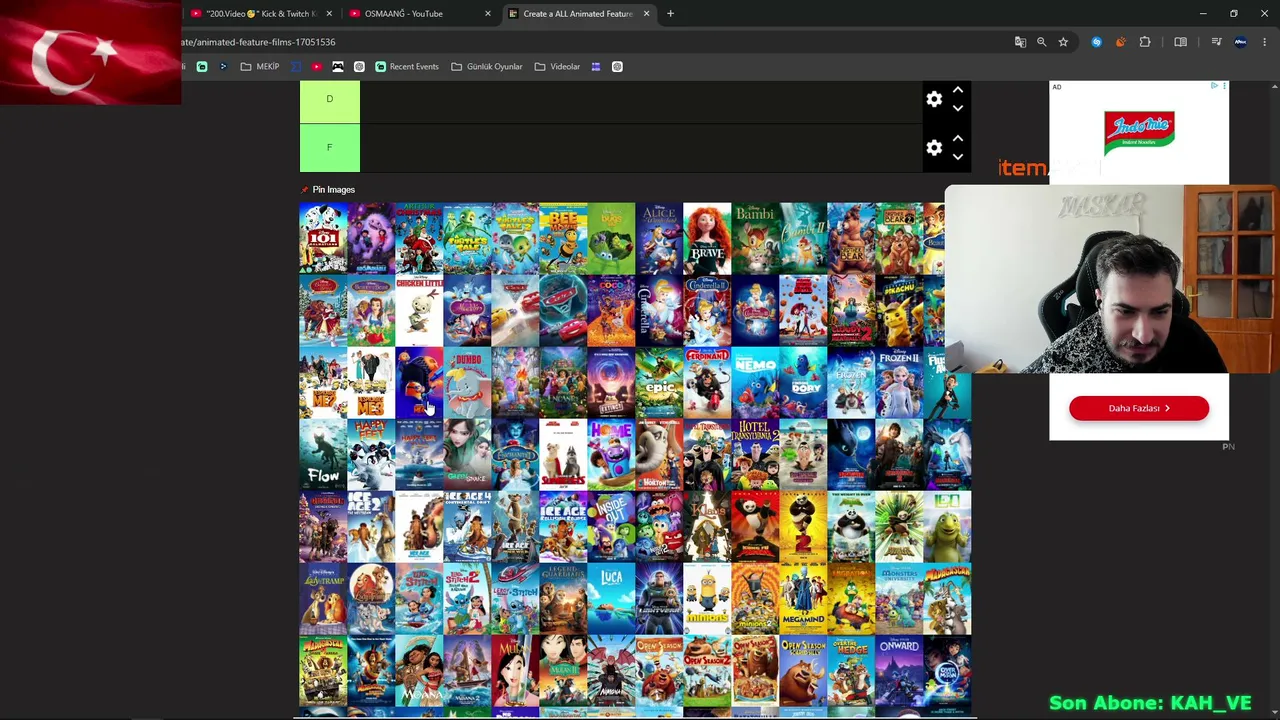Select the Finding Dory poster
1280x720 pixels.
803,382
